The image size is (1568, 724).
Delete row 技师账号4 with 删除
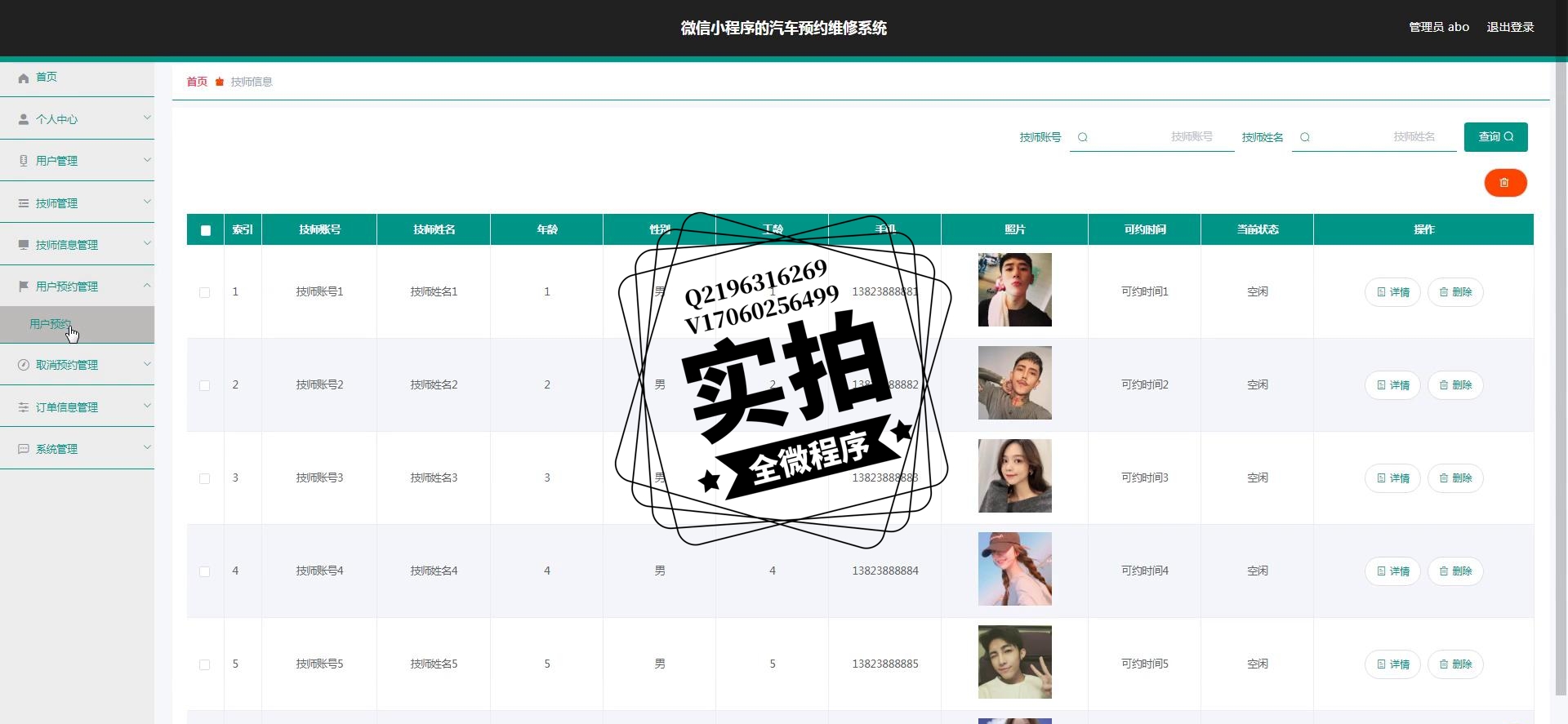point(1455,571)
